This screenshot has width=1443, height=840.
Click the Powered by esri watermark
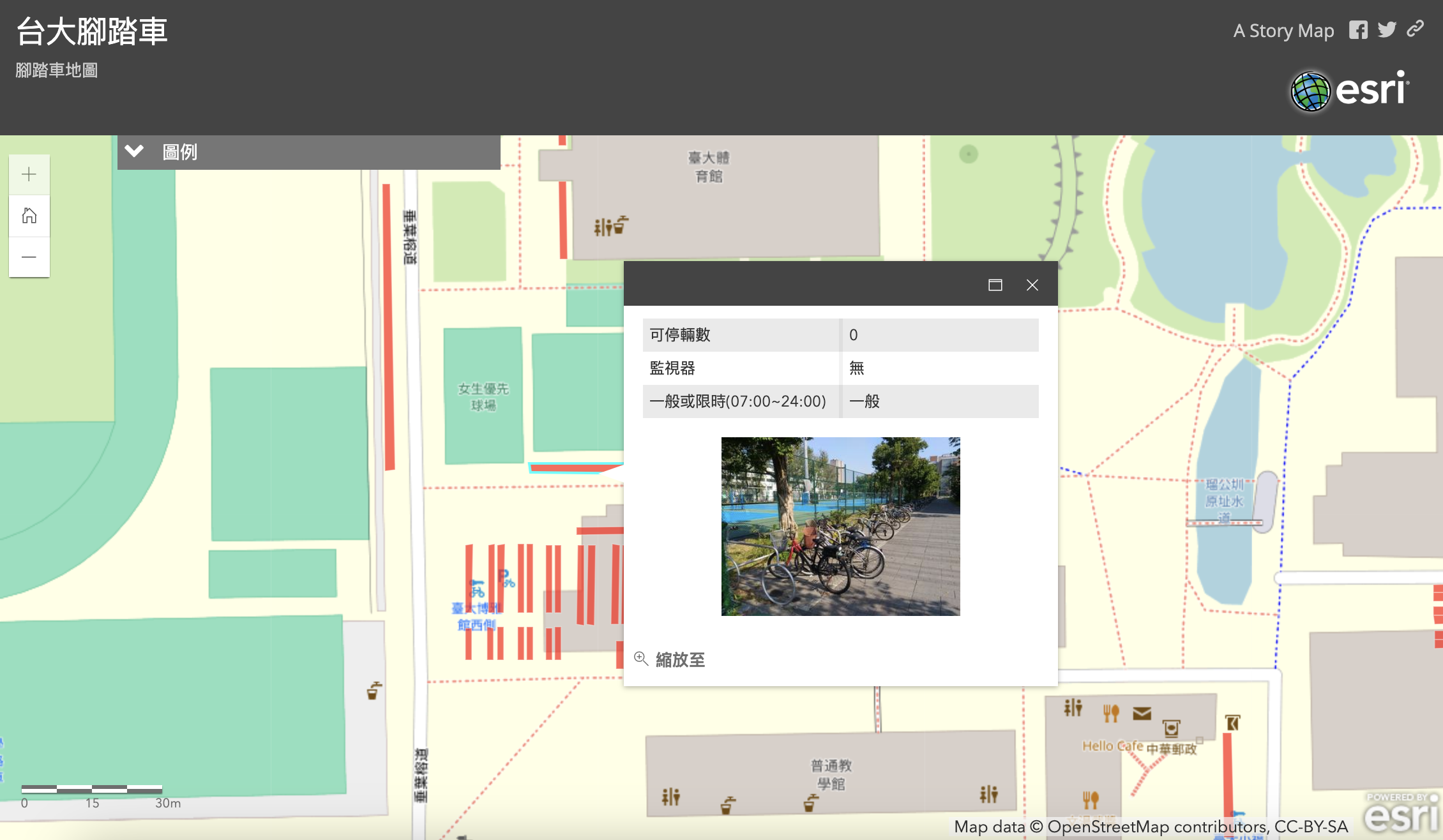pyautogui.click(x=1401, y=813)
